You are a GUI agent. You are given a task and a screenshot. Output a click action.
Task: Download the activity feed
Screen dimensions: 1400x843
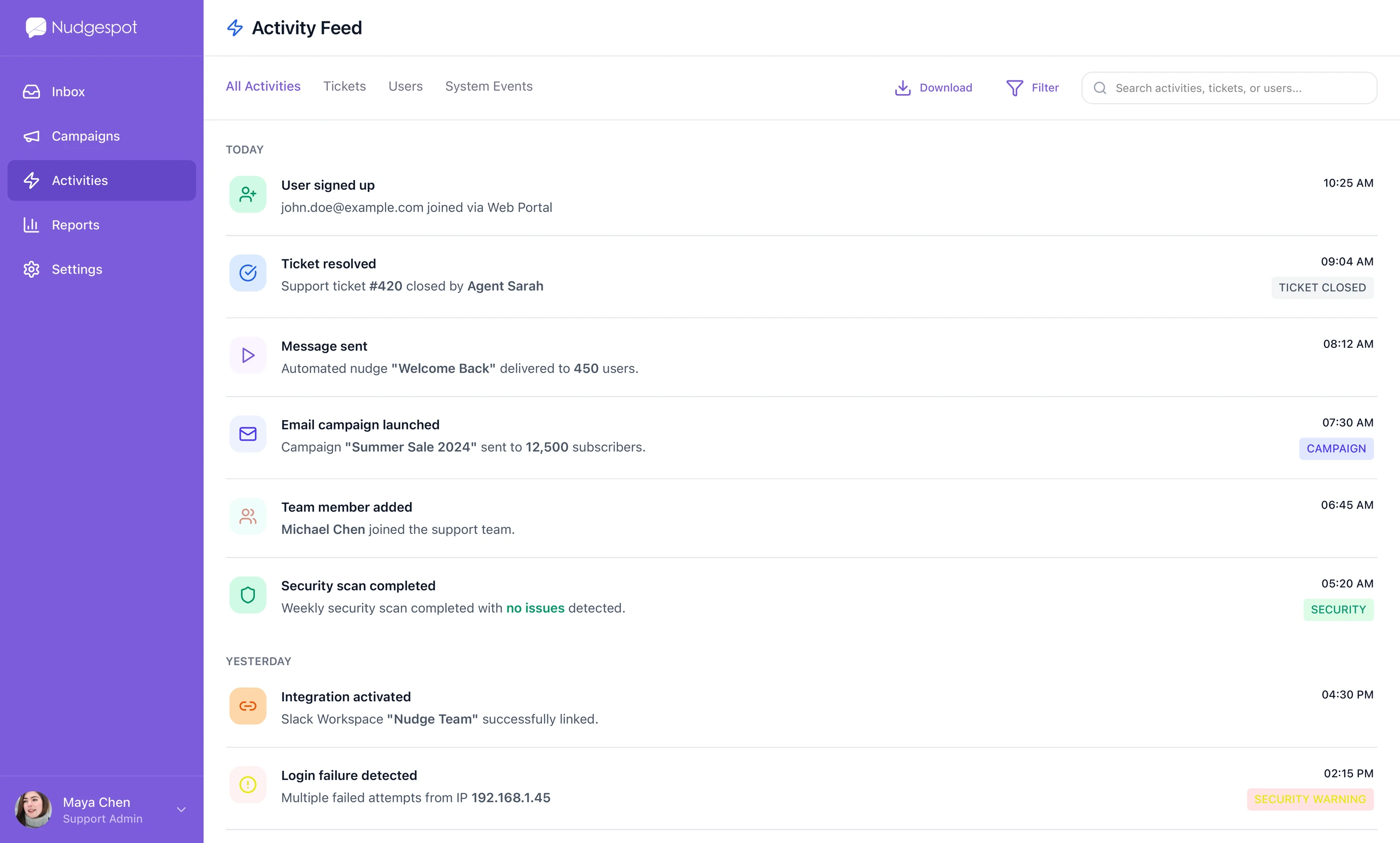(934, 88)
